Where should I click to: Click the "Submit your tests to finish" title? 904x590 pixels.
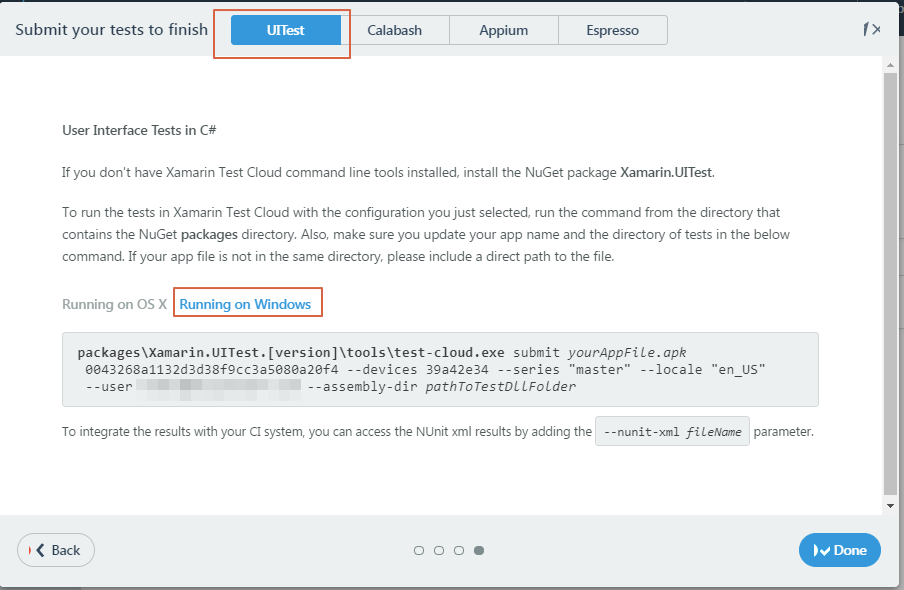(x=111, y=29)
